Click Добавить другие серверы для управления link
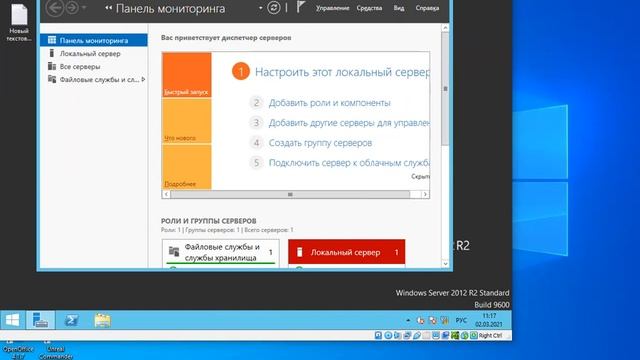Viewport: 640px width, 360px height. click(x=349, y=123)
